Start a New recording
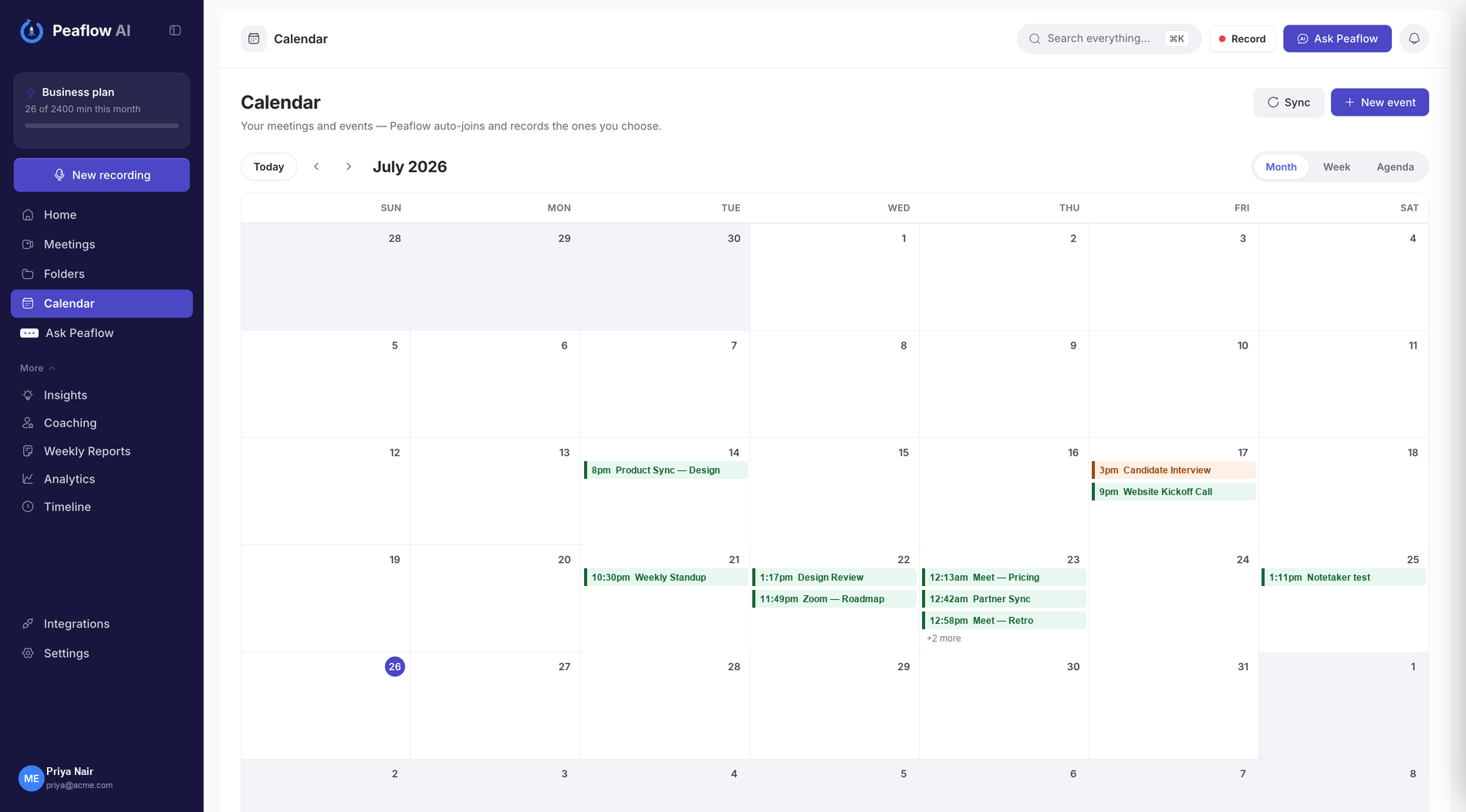 point(102,175)
